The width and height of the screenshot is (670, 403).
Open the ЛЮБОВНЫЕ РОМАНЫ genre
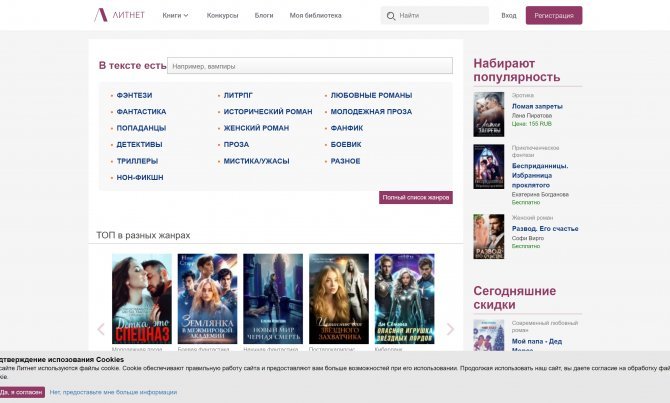pos(371,95)
